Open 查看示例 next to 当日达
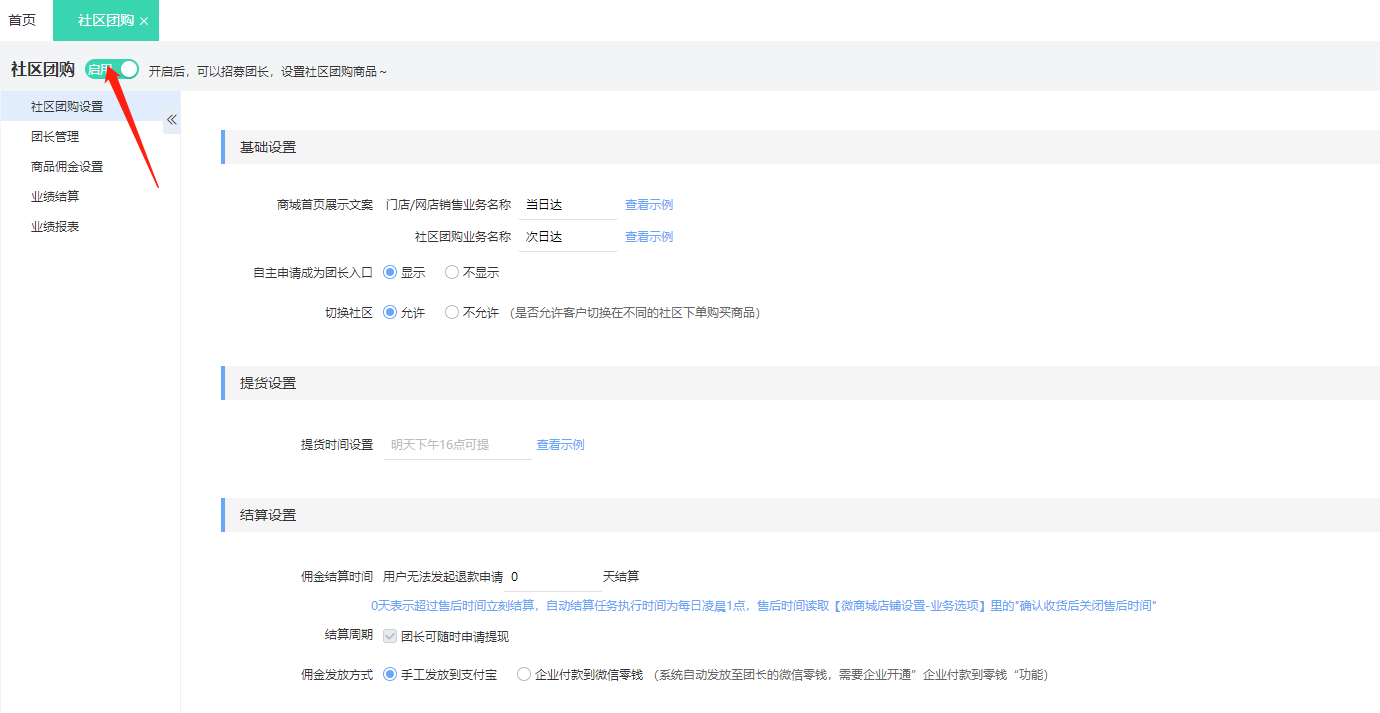This screenshot has width=1380, height=713. tap(648, 203)
